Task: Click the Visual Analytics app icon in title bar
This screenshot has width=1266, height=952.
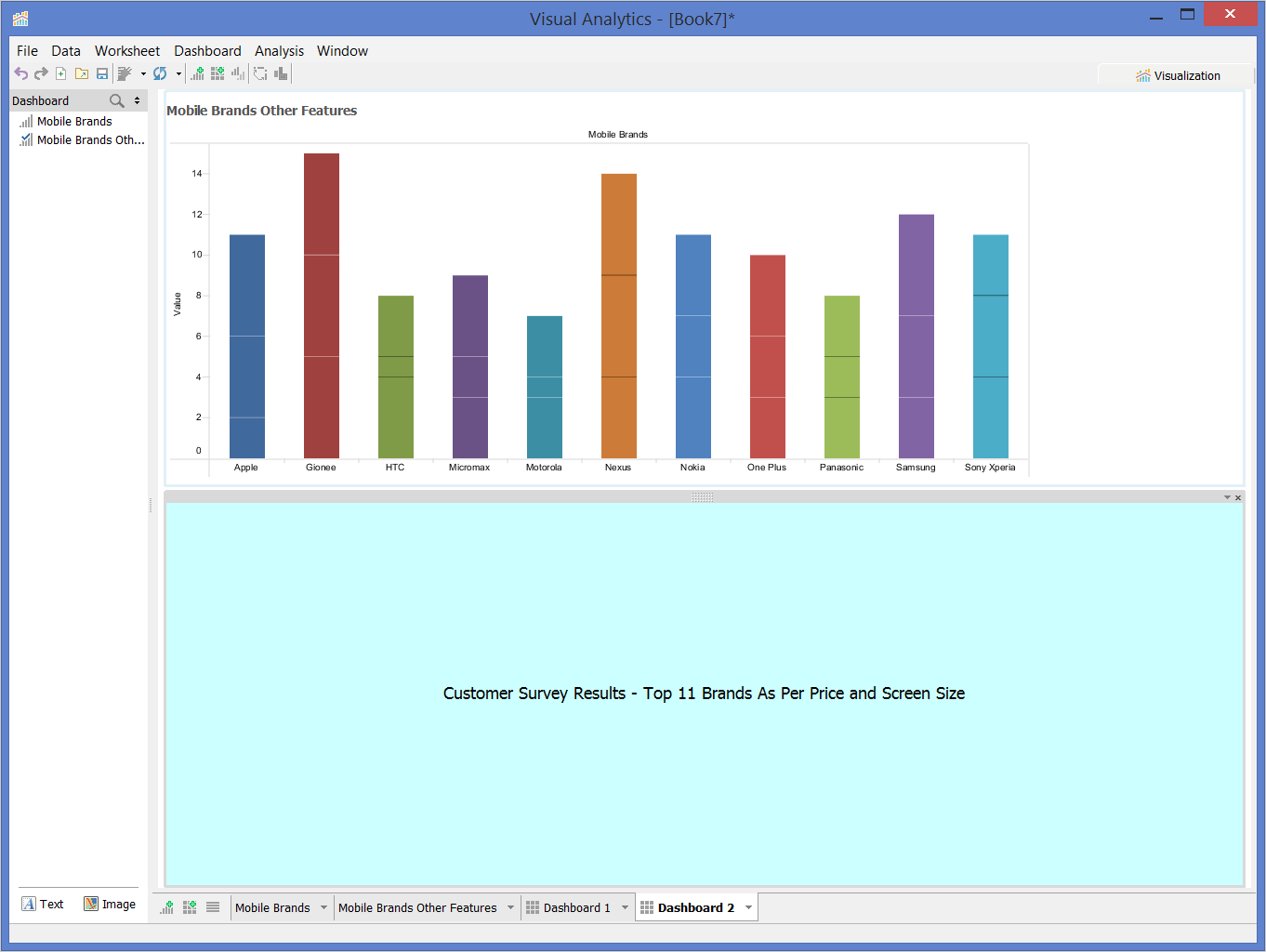Action: pos(20,19)
